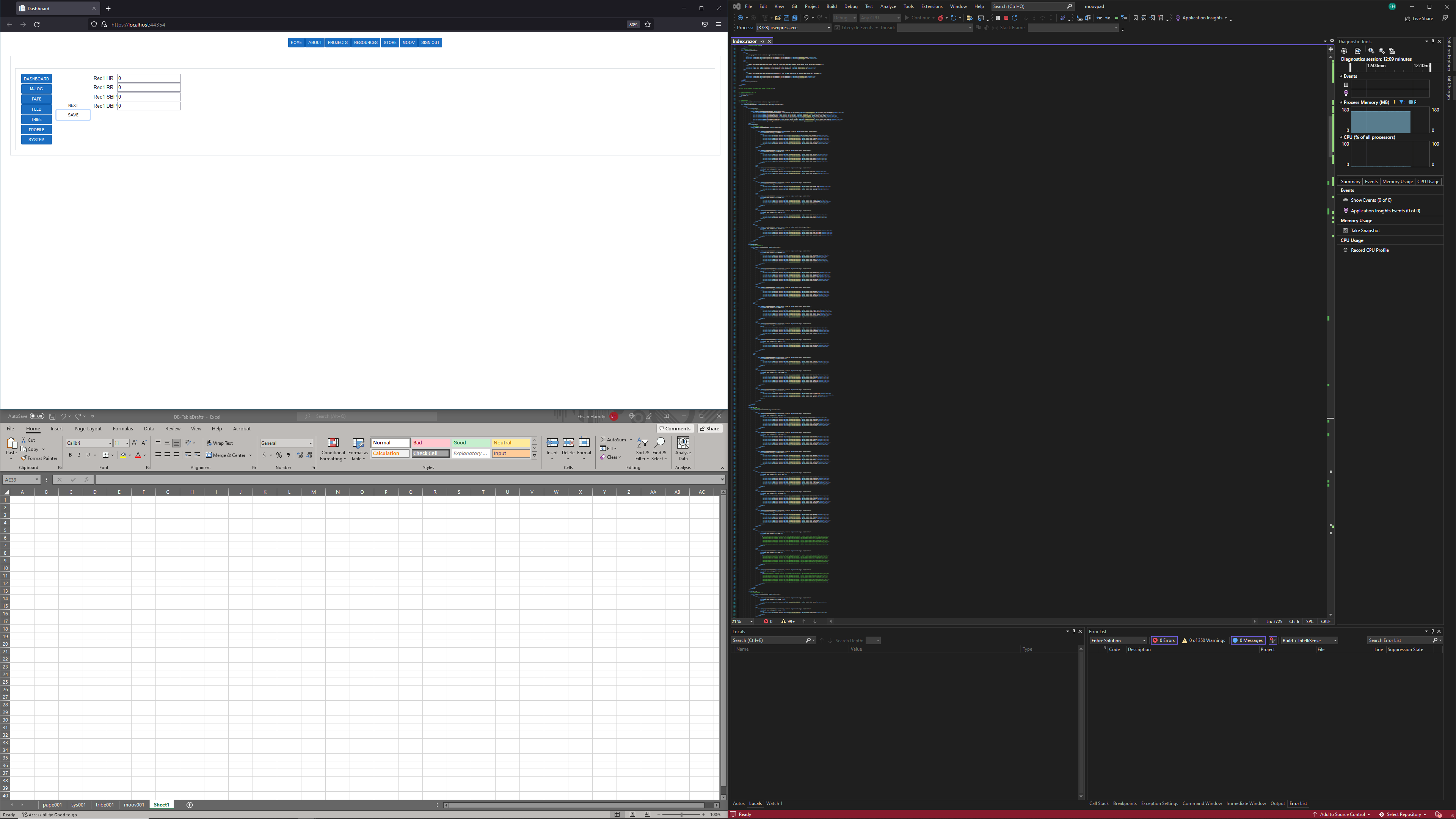
Task: Click Excel font color red A
Action: [x=138, y=455]
